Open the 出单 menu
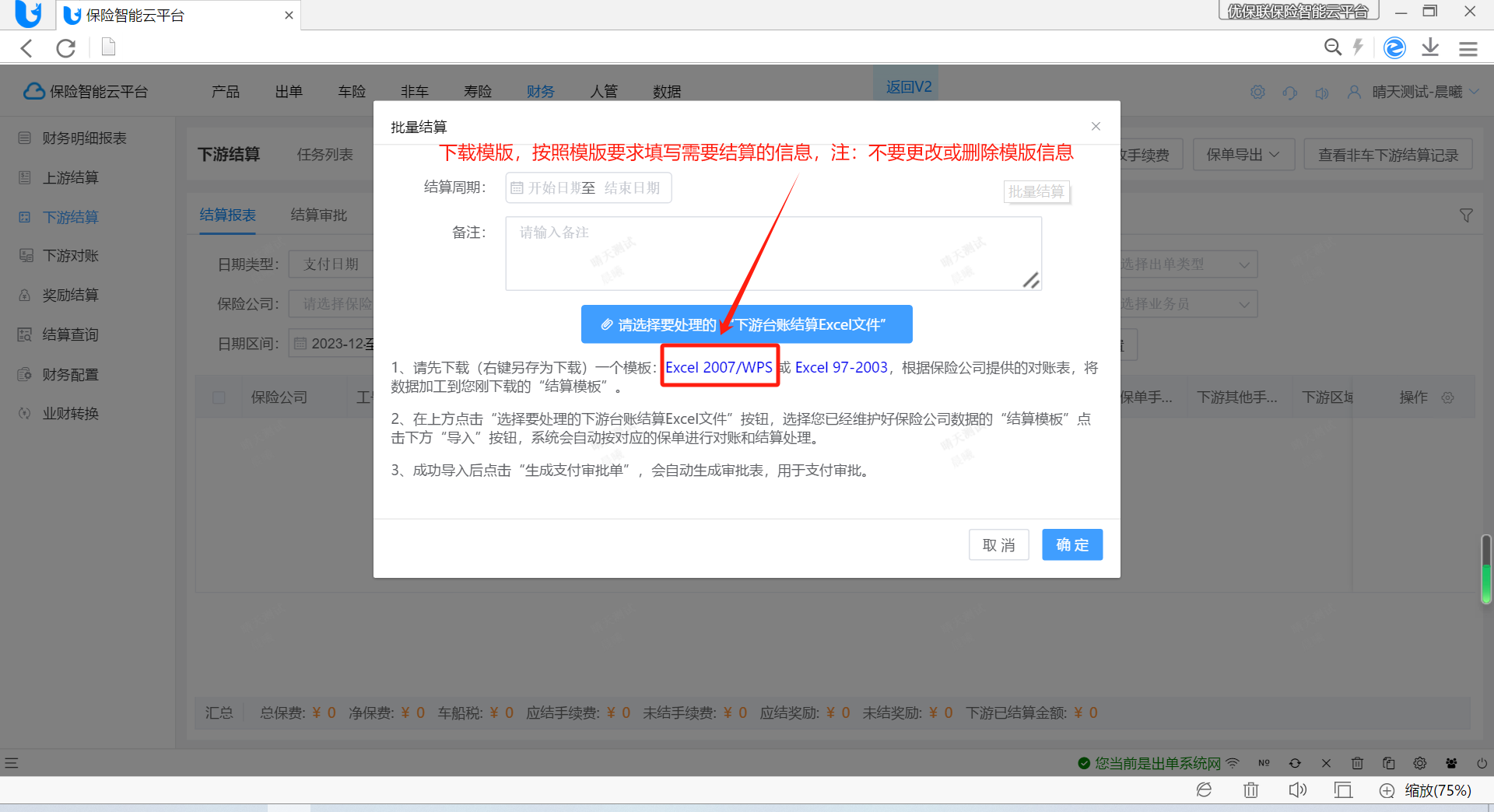1494x812 pixels. (x=289, y=92)
